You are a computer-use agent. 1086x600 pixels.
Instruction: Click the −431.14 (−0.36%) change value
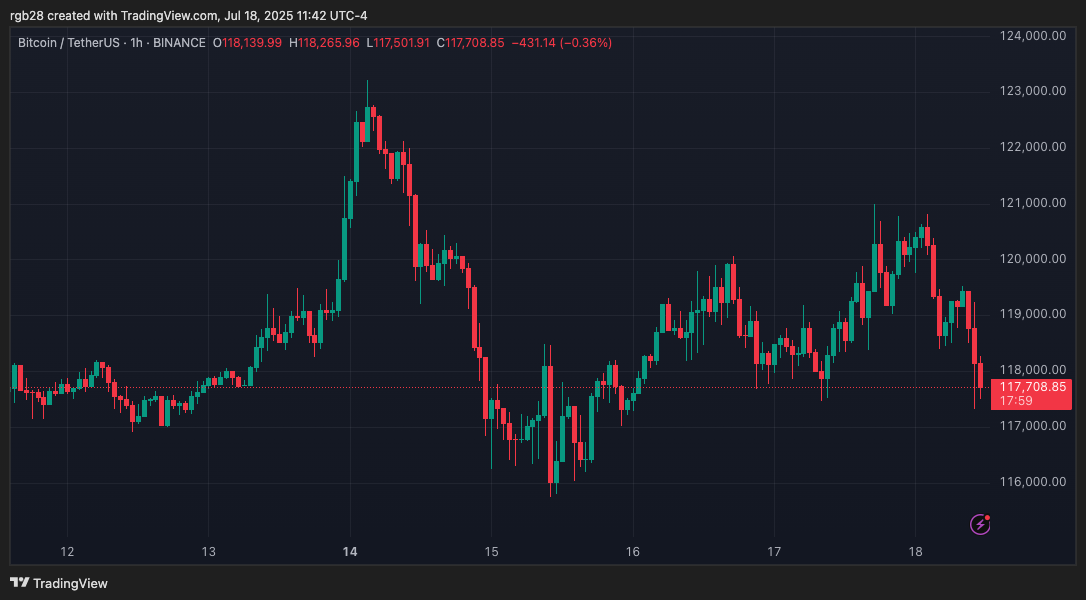pyautogui.click(x=561, y=43)
